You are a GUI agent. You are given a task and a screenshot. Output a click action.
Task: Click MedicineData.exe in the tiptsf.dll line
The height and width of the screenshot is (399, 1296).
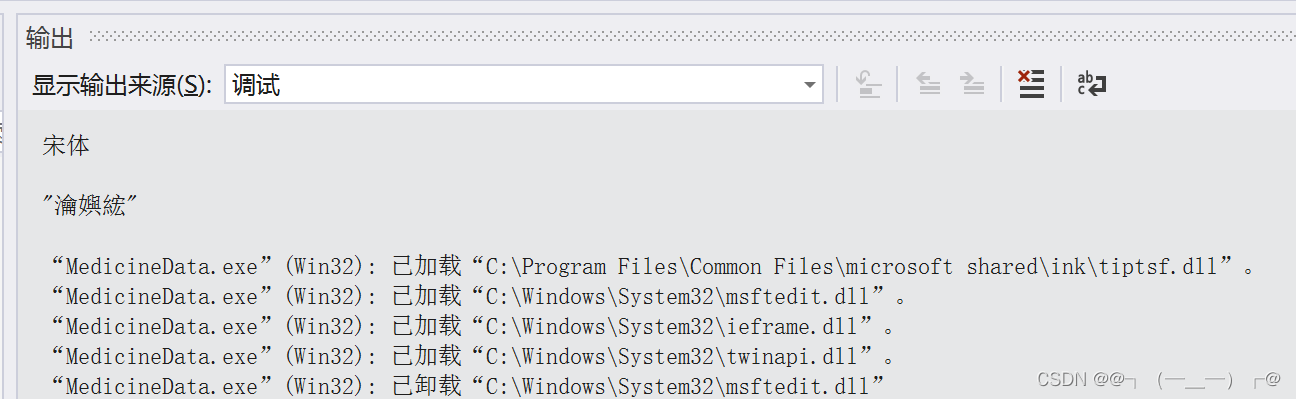(161, 267)
